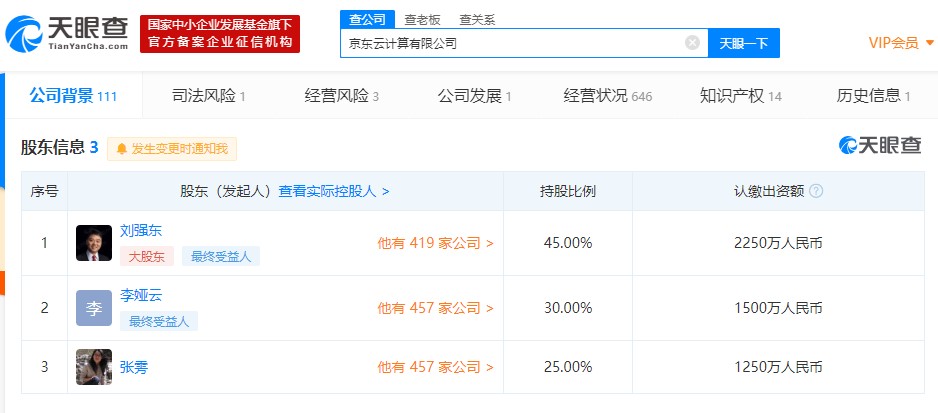Click the red 国家中小企业发展基金 banner
The image size is (938, 413).
[x=220, y=34]
